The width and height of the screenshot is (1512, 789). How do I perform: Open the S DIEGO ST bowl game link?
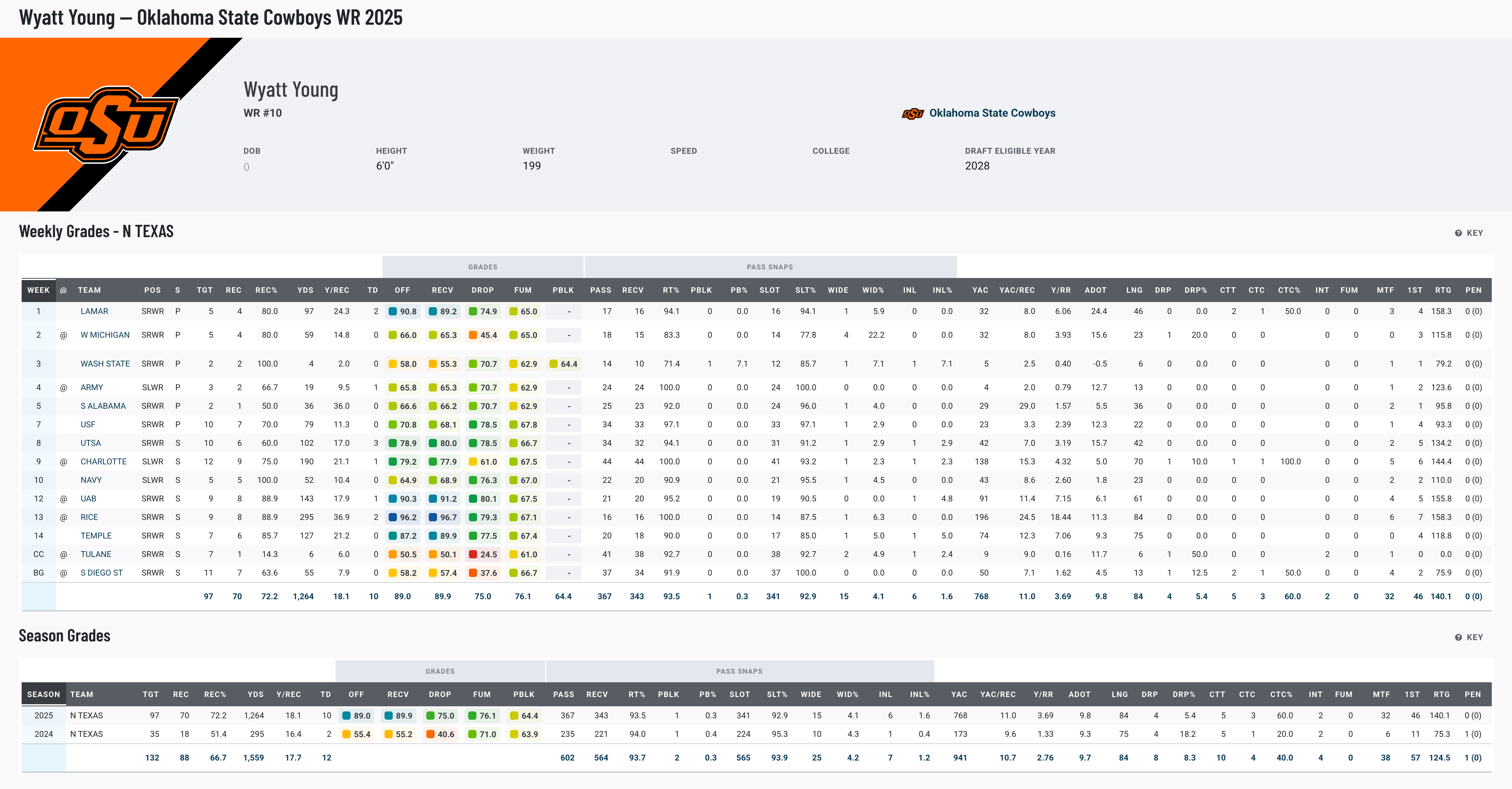[102, 572]
